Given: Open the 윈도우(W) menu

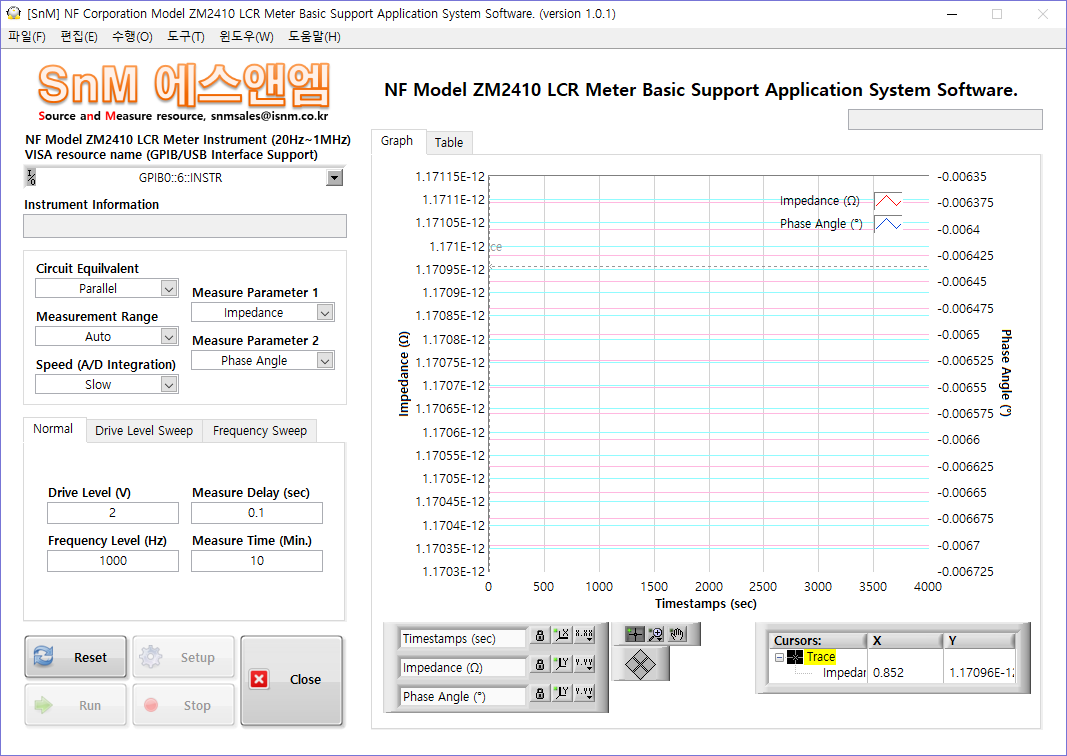Looking at the screenshot, I should 246,37.
